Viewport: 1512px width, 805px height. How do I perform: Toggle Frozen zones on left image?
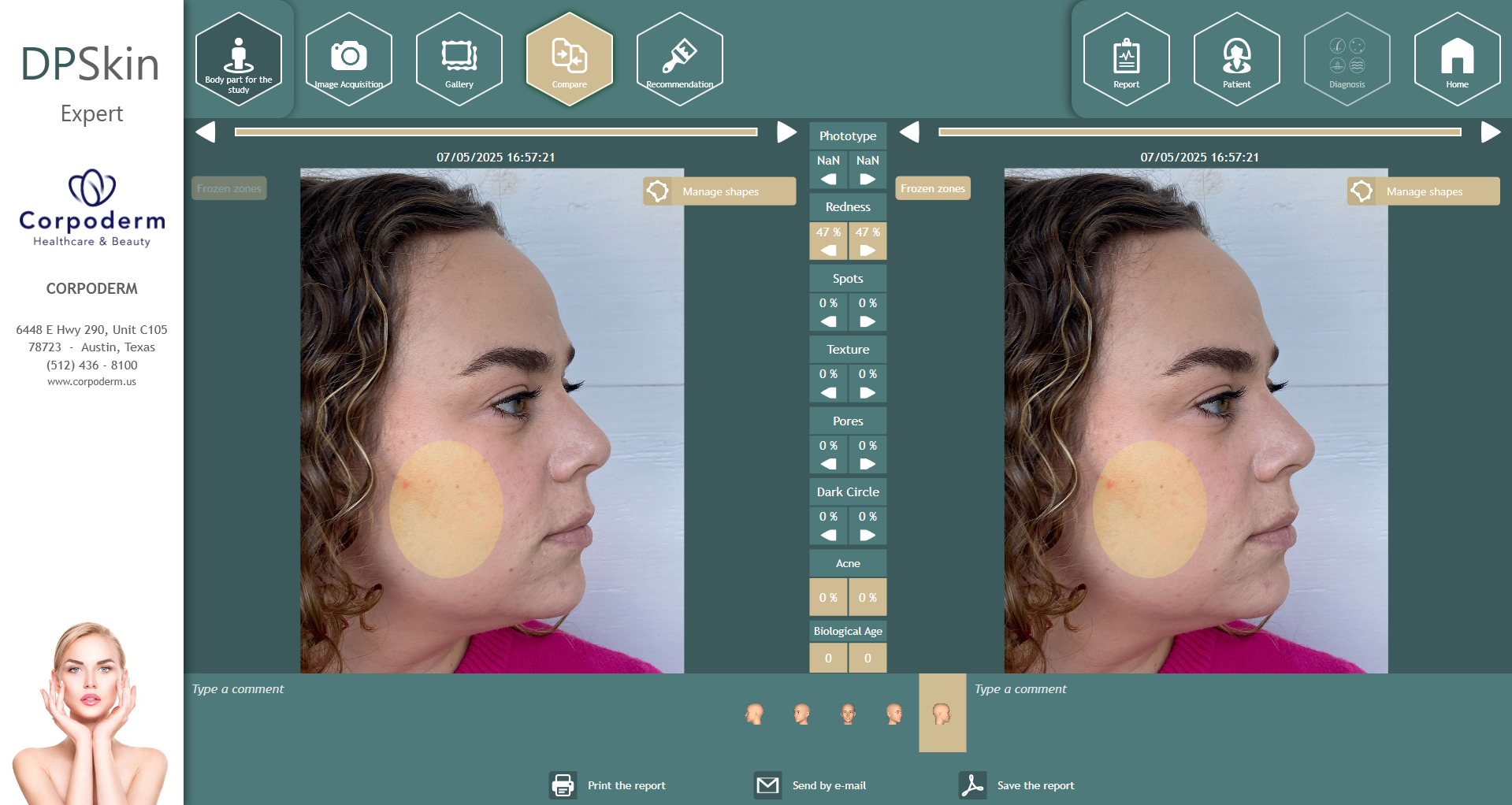(229, 188)
